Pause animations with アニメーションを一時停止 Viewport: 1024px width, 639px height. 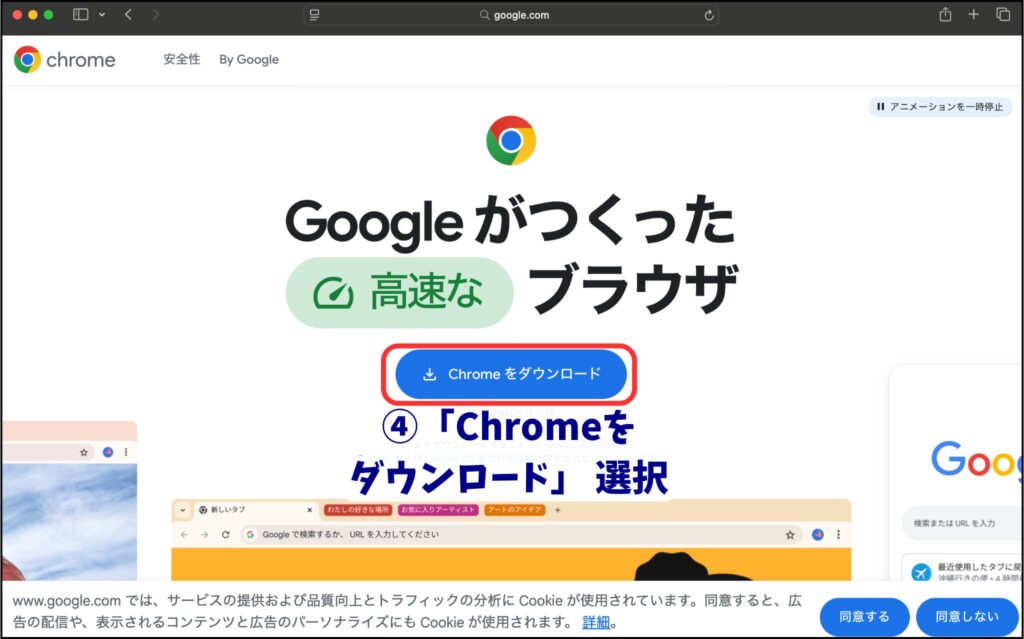[940, 106]
